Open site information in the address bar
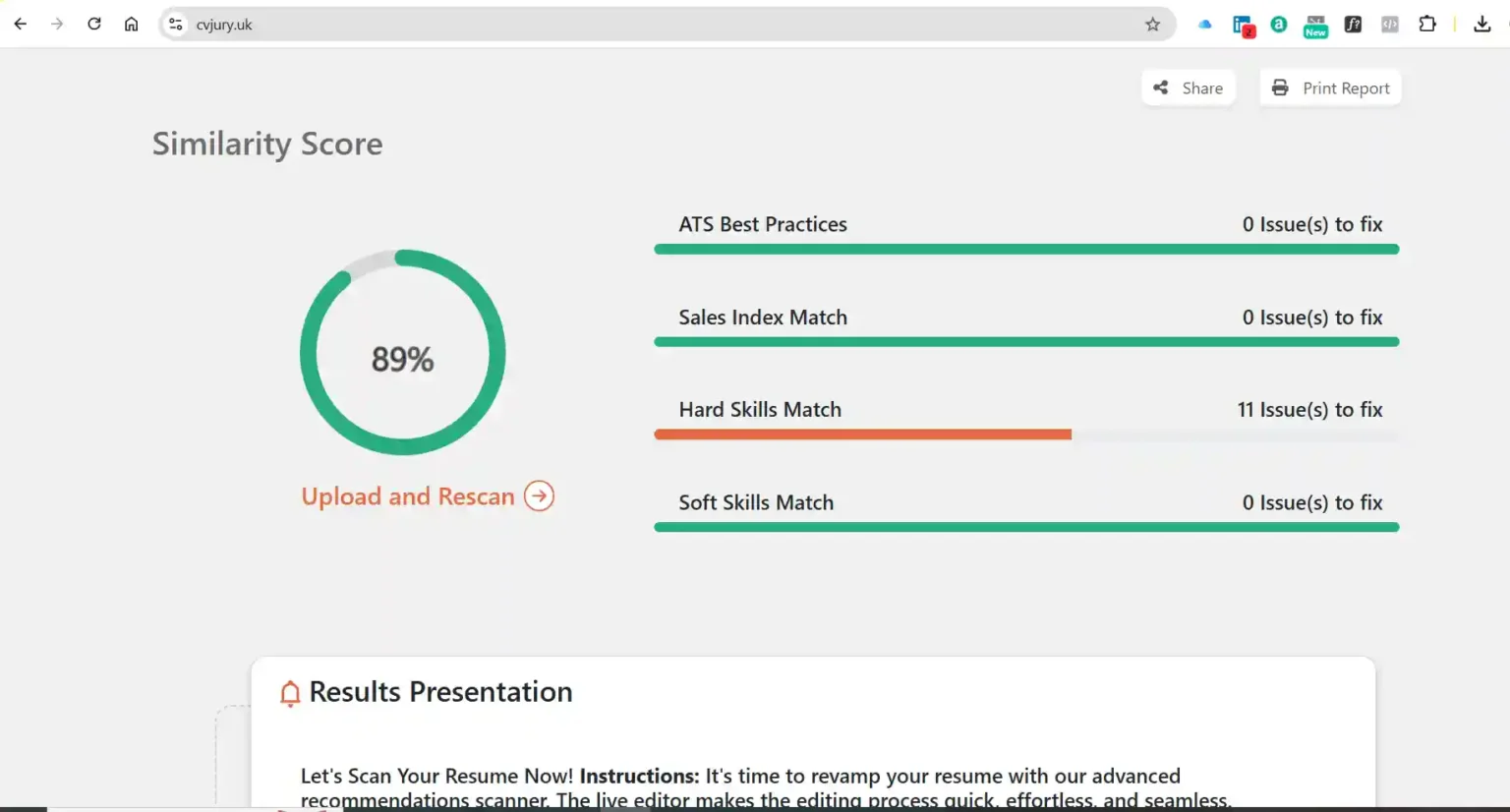The height and width of the screenshot is (812, 1510). click(174, 24)
